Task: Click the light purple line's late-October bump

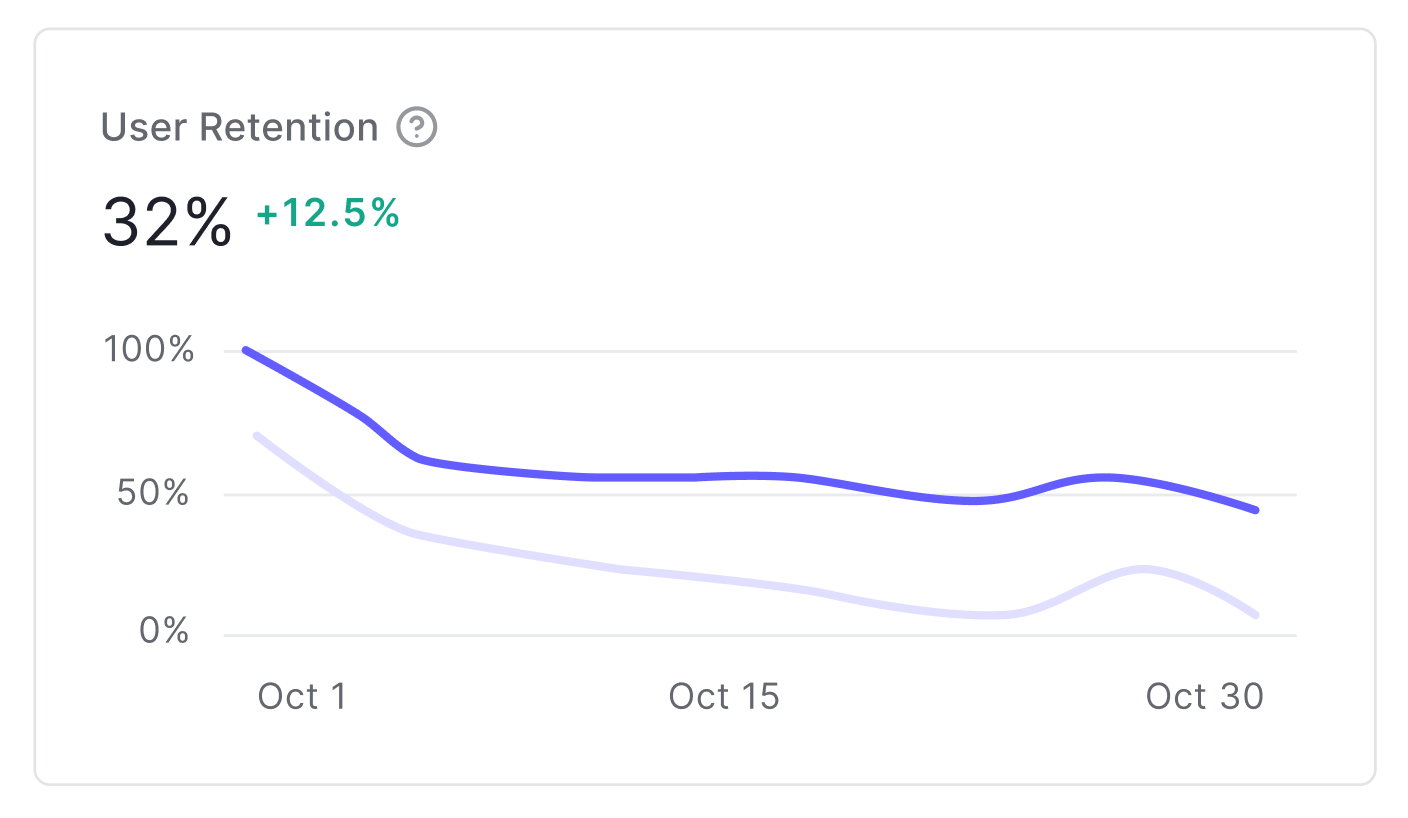Action: point(1142,570)
